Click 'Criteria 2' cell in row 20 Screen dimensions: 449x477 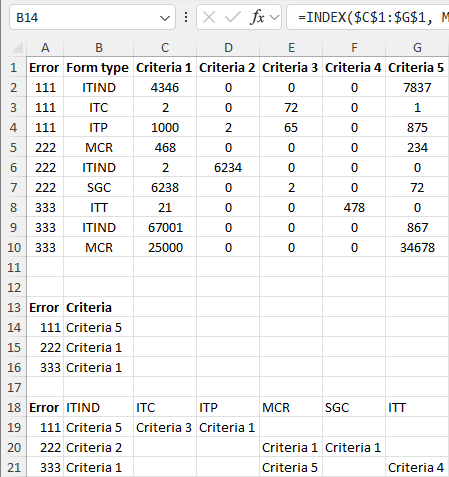99,448
